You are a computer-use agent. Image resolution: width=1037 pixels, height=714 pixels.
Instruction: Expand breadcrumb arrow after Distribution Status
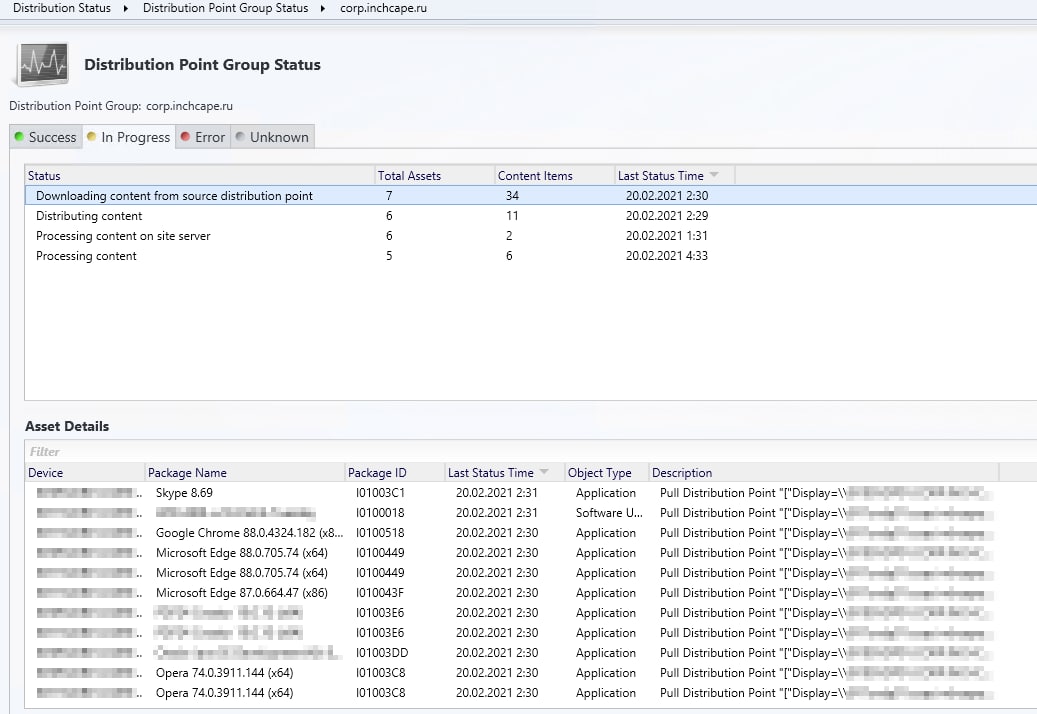(x=127, y=8)
